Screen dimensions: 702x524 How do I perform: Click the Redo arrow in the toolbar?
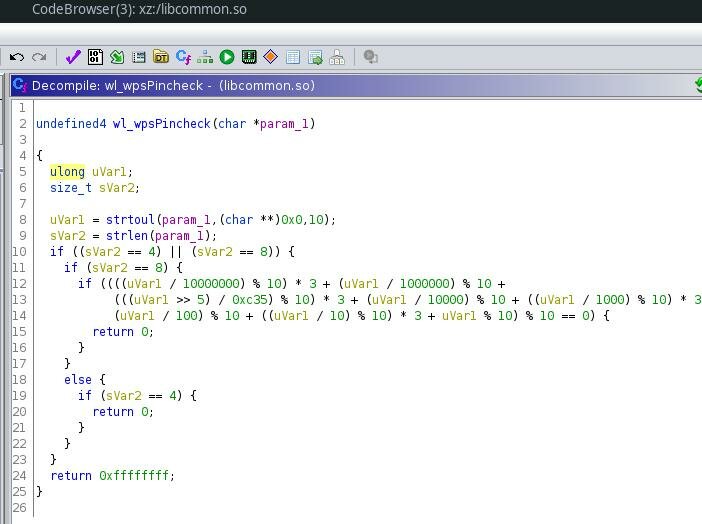(39, 57)
